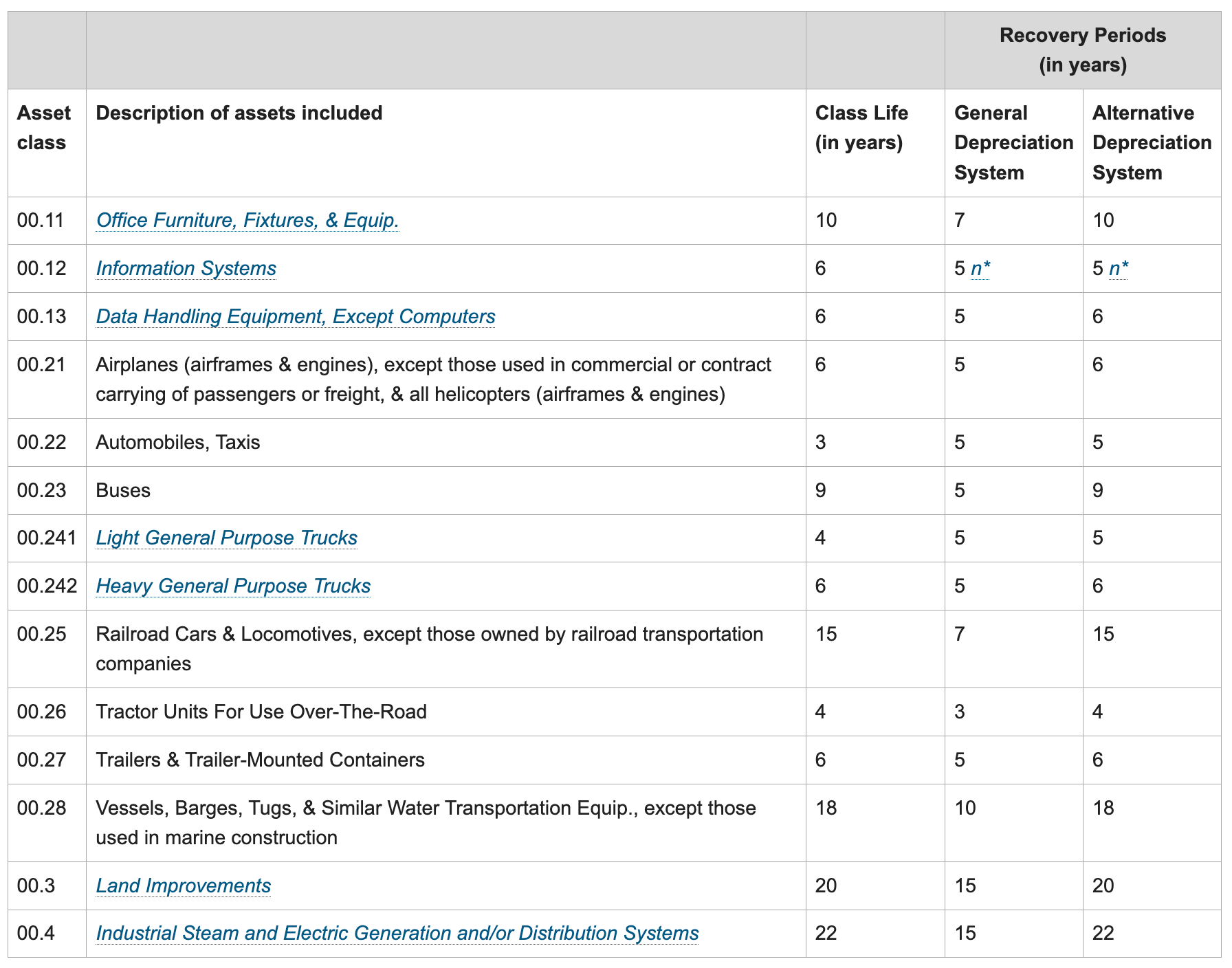Select the Automobiles, Taxis description cell
This screenshot has height=968, width=1232.
pos(446,442)
